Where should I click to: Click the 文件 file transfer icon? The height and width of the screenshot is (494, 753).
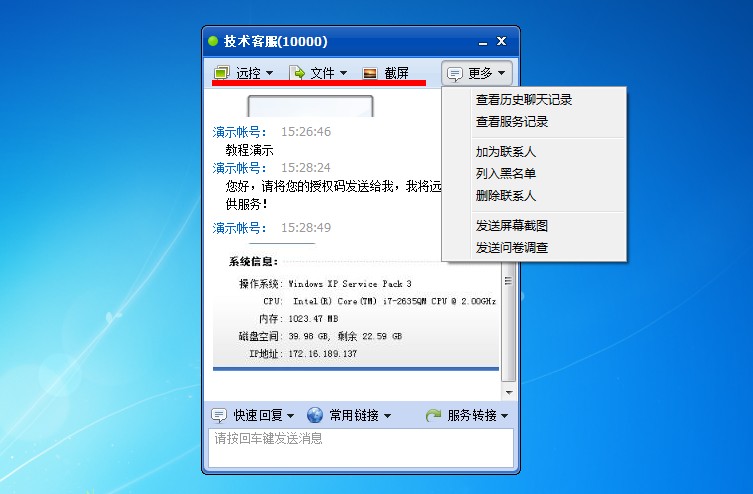[x=297, y=73]
